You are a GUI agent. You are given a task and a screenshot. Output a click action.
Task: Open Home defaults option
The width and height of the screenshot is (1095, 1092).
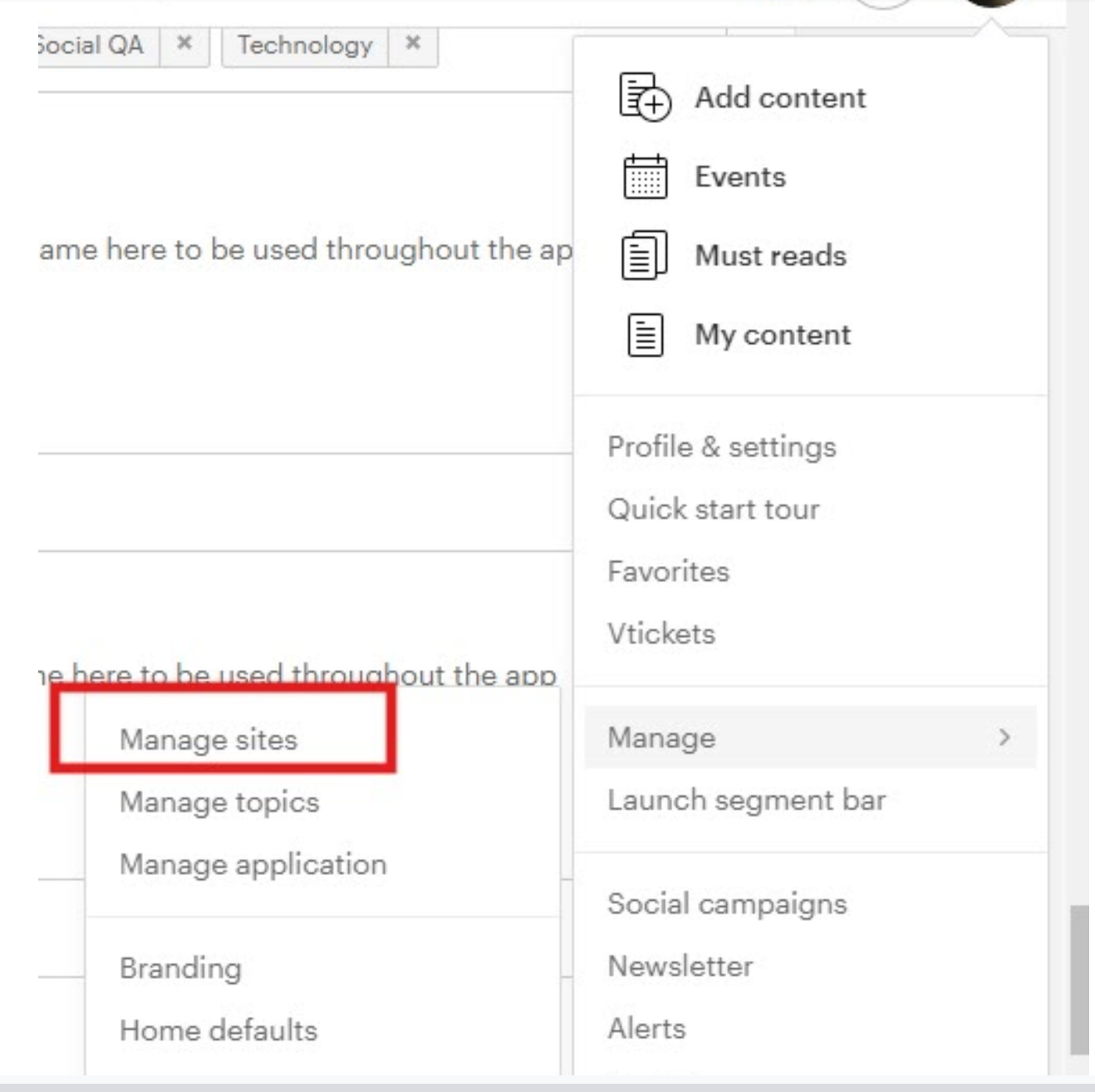[219, 1031]
